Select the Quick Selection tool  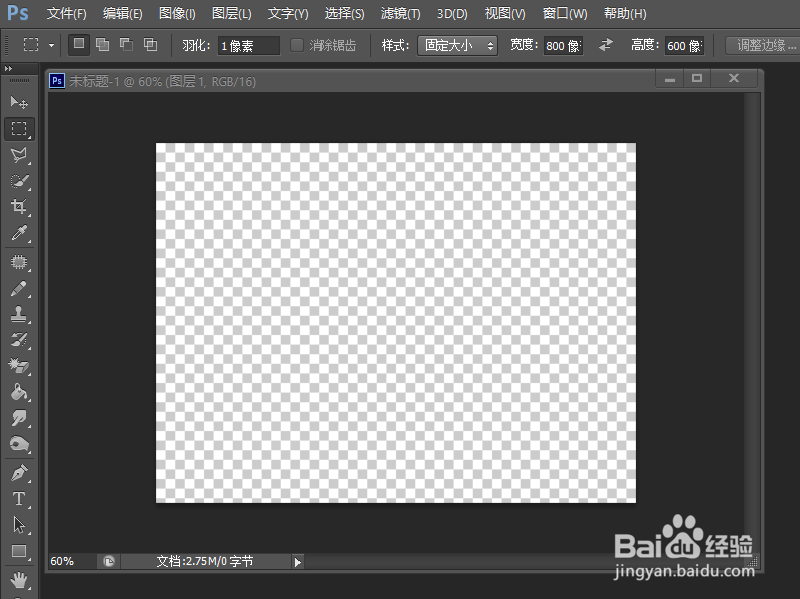[19, 181]
